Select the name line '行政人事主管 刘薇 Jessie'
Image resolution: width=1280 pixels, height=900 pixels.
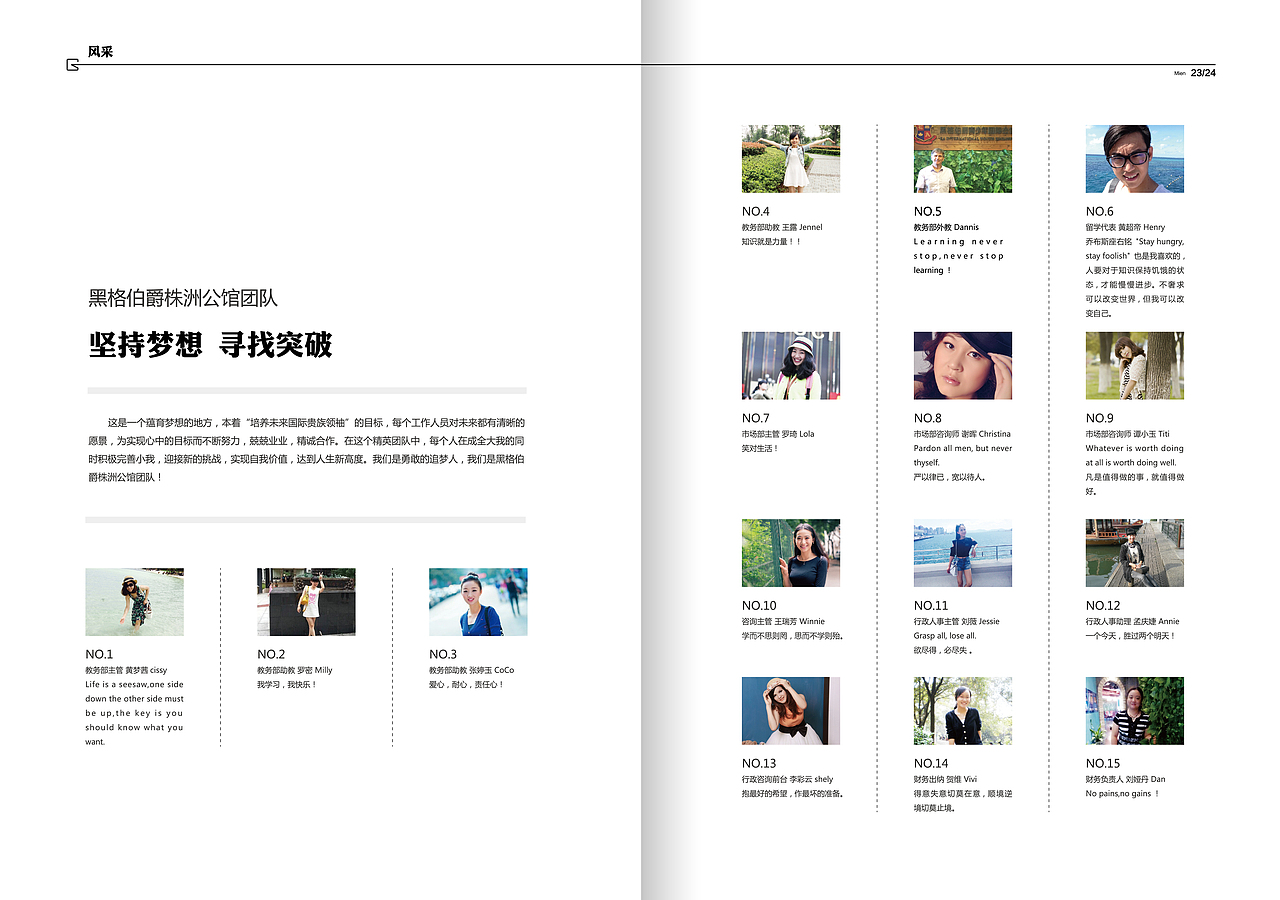(956, 621)
